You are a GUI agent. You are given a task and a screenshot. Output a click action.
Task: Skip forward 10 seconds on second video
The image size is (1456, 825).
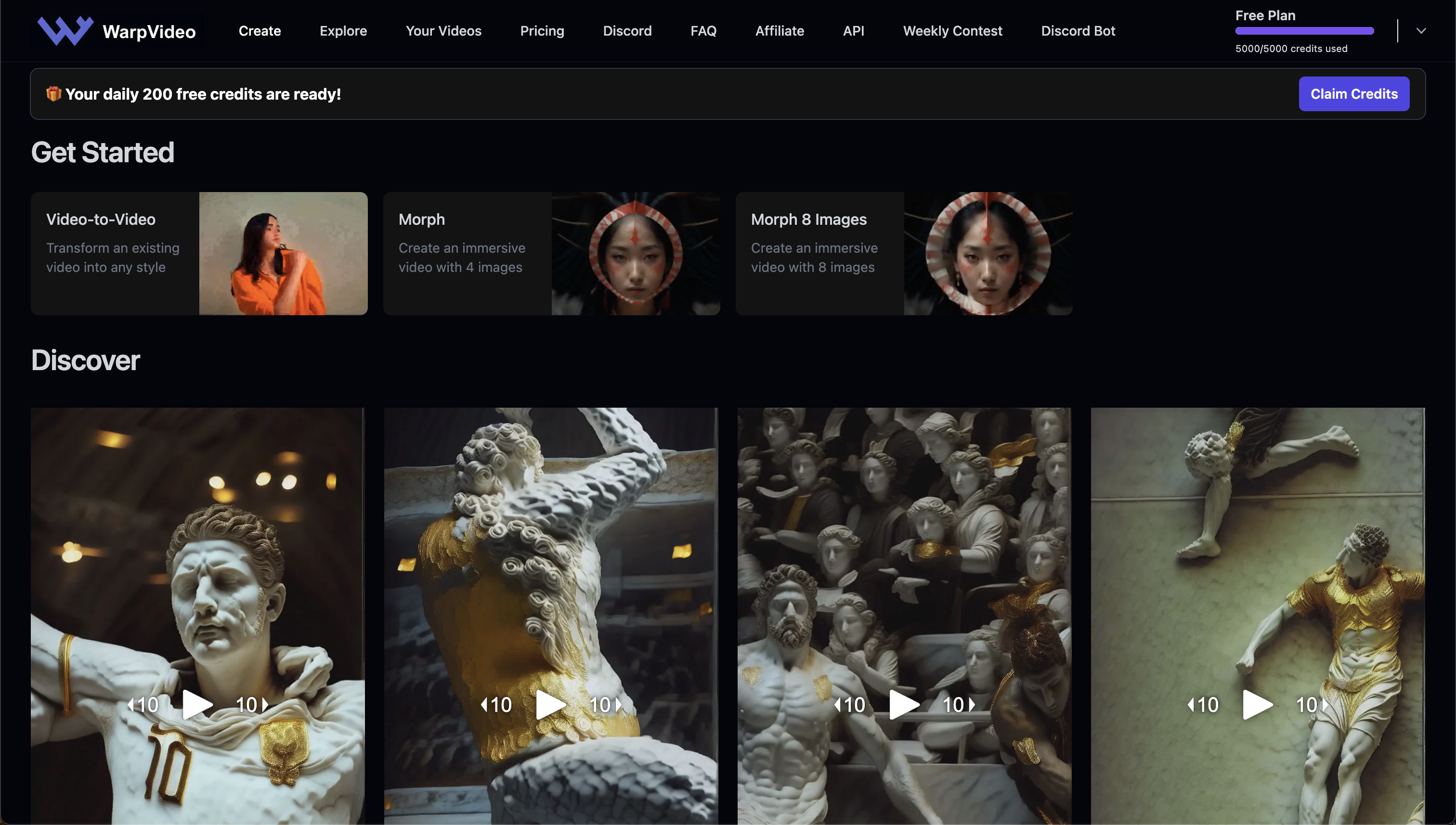click(605, 704)
